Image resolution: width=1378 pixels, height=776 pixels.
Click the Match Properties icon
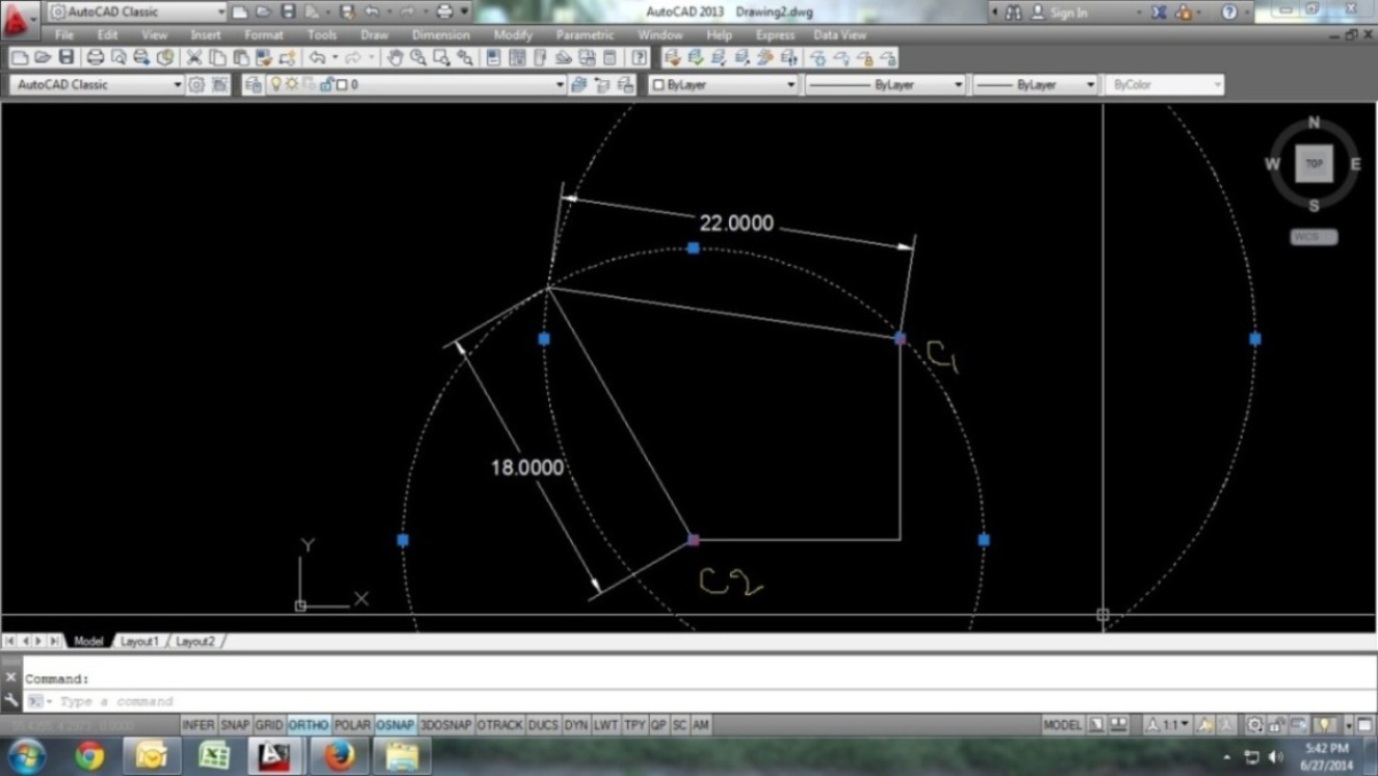[x=264, y=57]
